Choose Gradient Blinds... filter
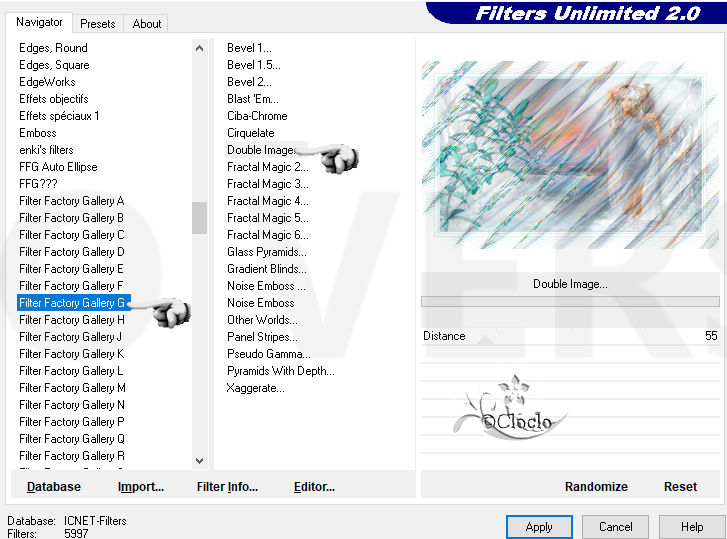 pyautogui.click(x=267, y=269)
